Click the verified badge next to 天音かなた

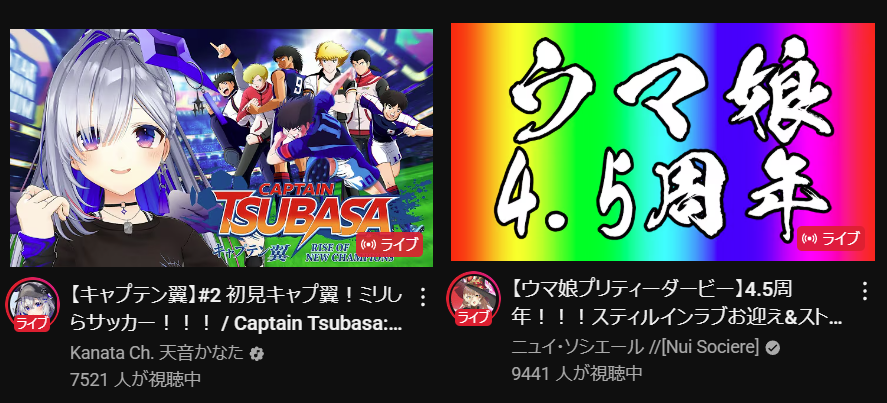(257, 354)
